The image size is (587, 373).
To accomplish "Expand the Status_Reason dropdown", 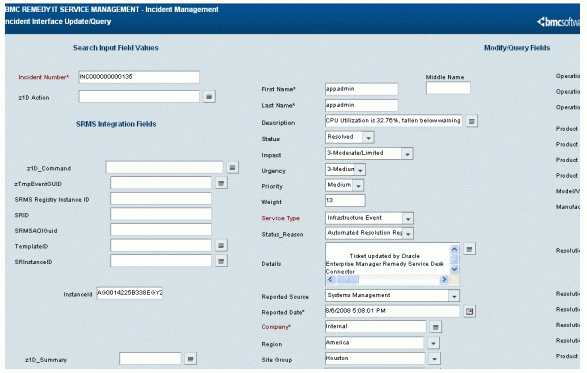I will (x=408, y=234).
